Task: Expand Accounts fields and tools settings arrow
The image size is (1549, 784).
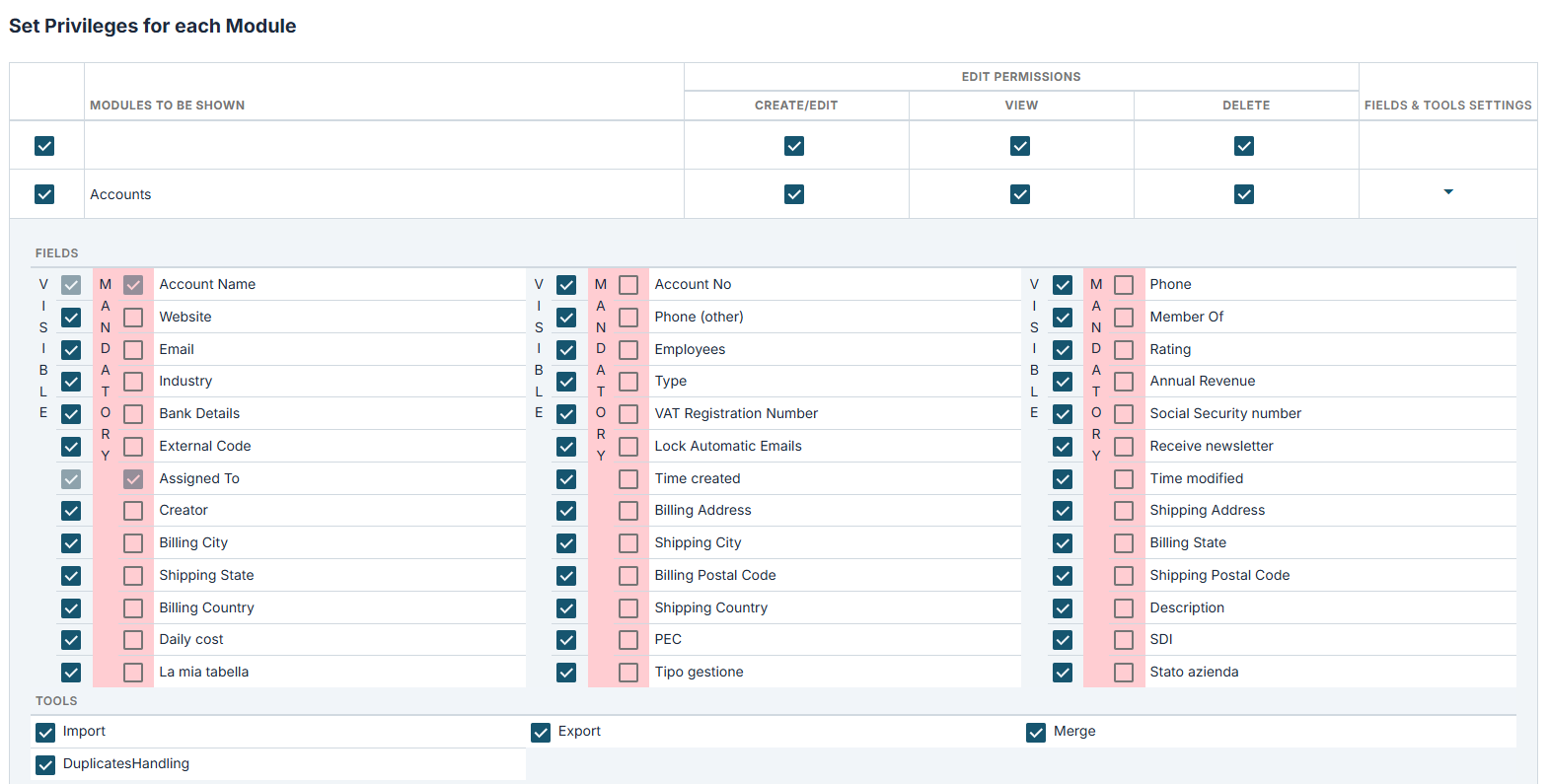Action: click(x=1447, y=192)
